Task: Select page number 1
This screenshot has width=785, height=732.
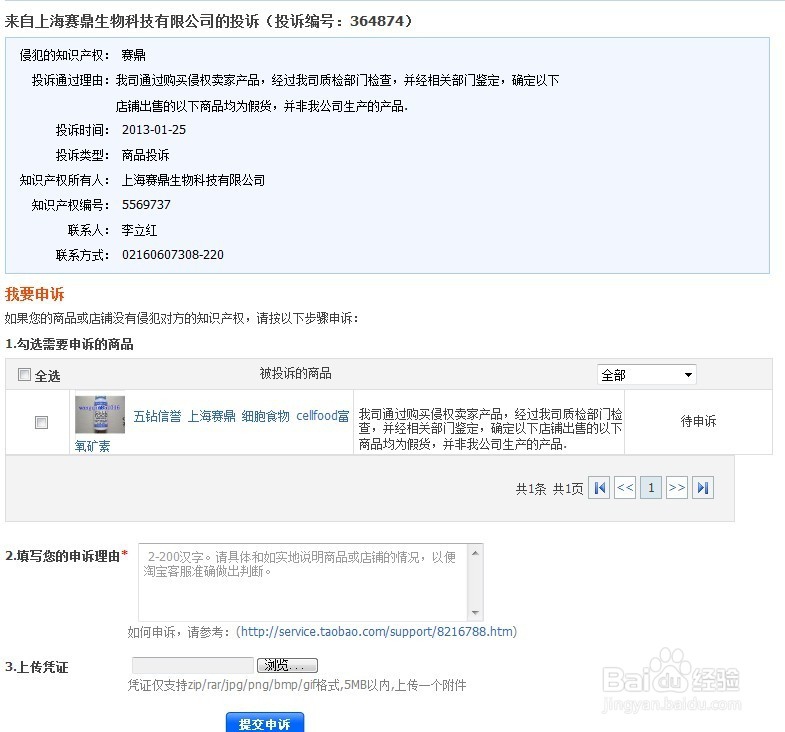Action: (651, 488)
